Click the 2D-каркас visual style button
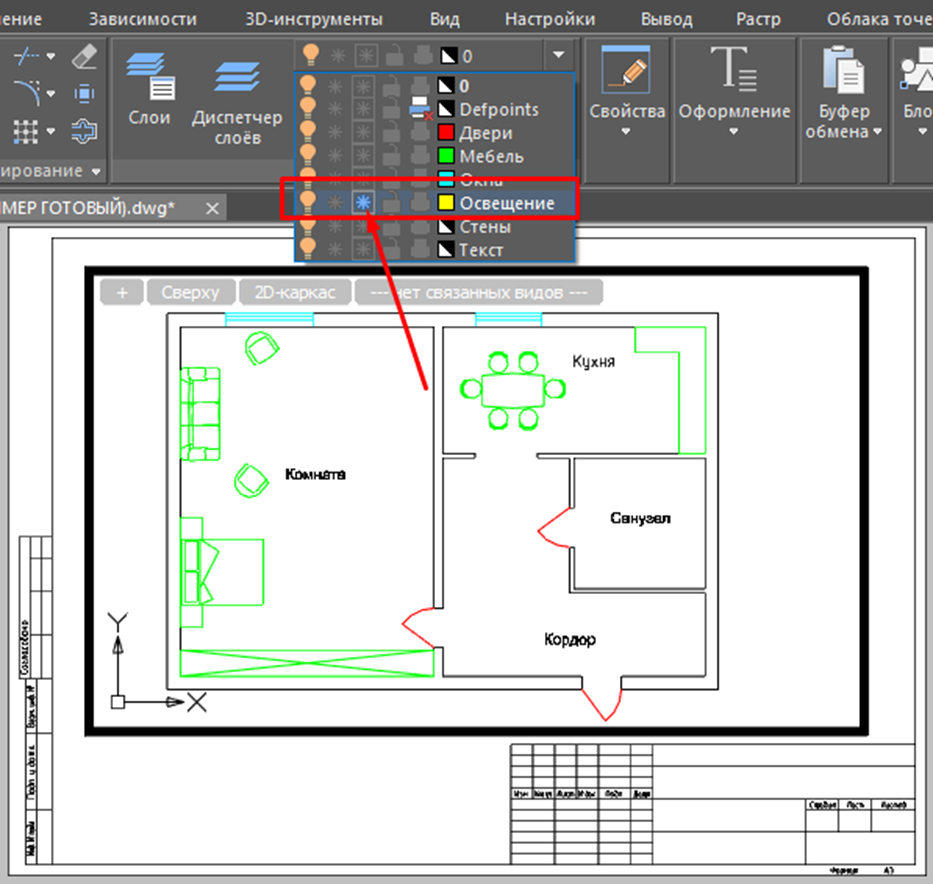 (296, 292)
